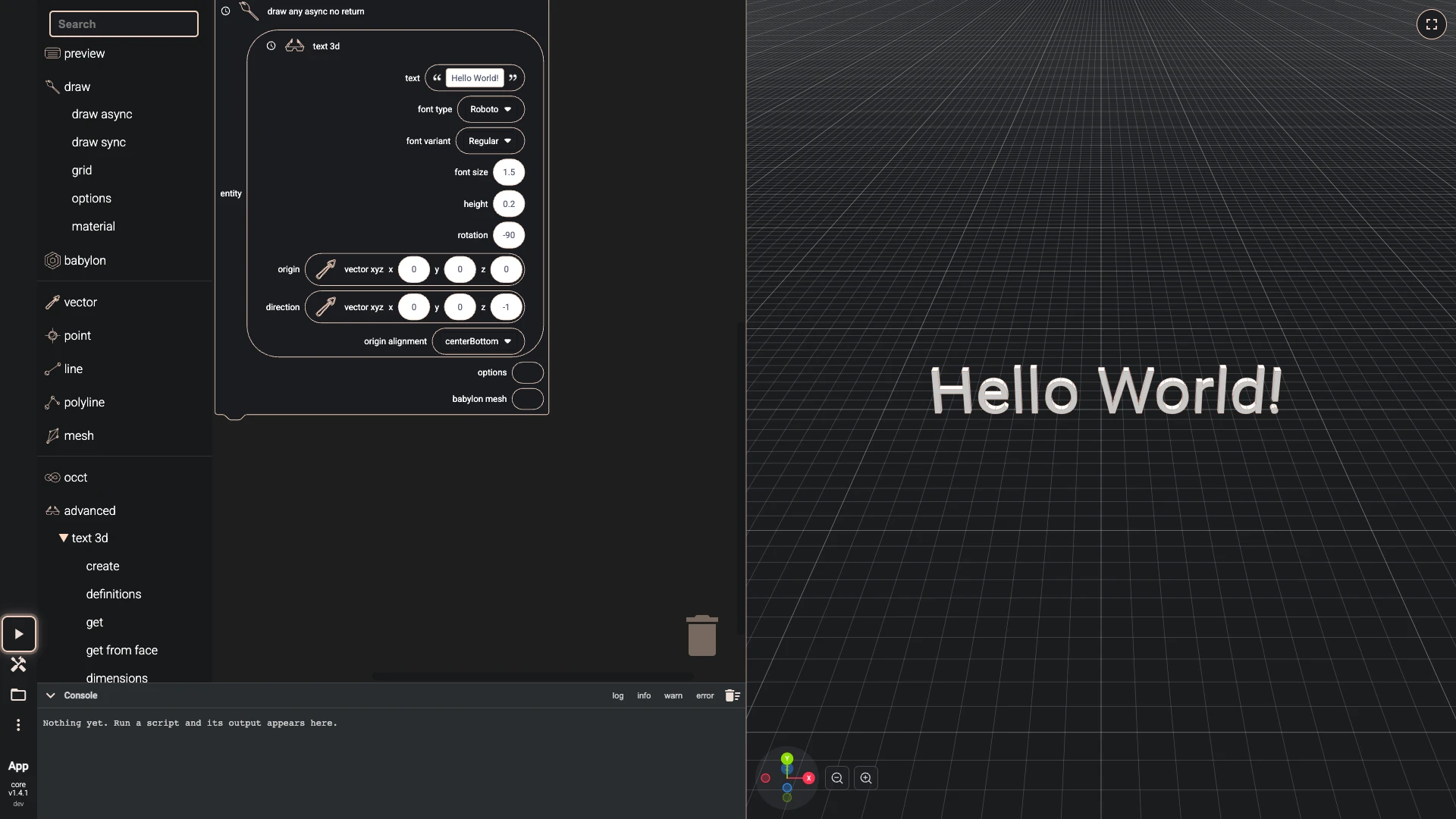The image size is (1456, 819).
Task: Toggle fullscreen for the 3D viewport
Action: pos(1431,24)
